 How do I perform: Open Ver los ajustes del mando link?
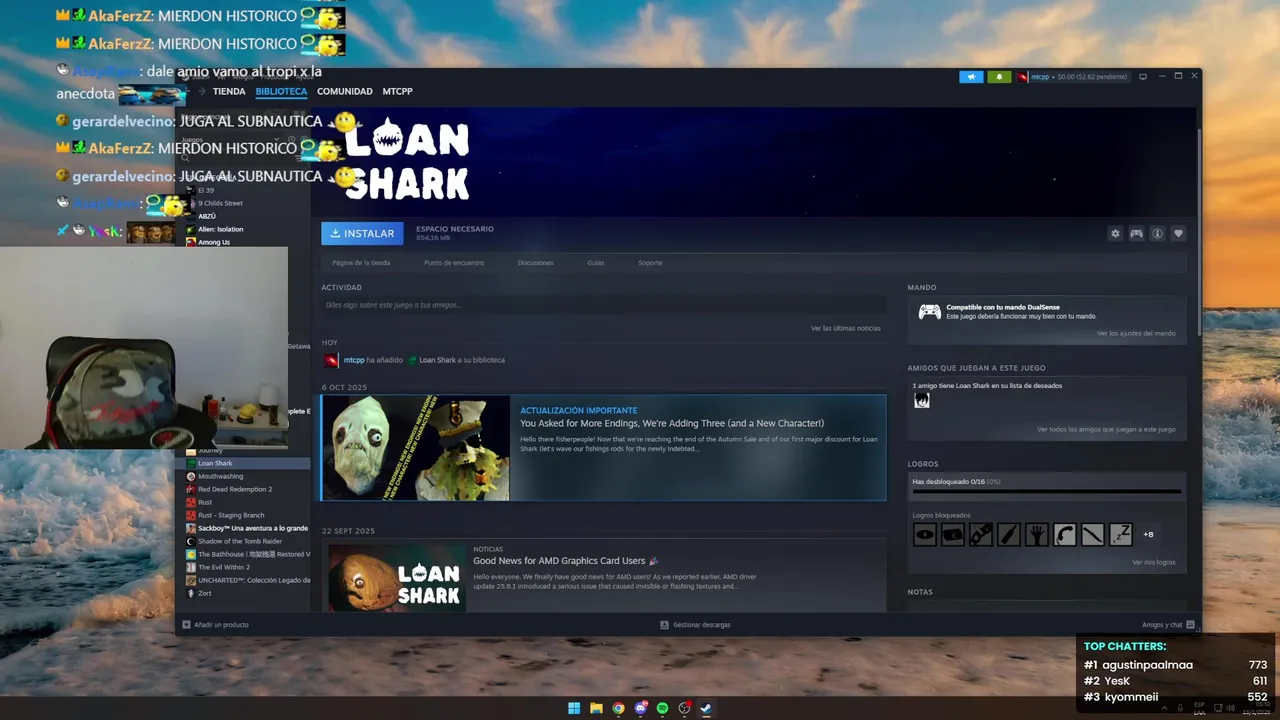pyautogui.click(x=1136, y=333)
